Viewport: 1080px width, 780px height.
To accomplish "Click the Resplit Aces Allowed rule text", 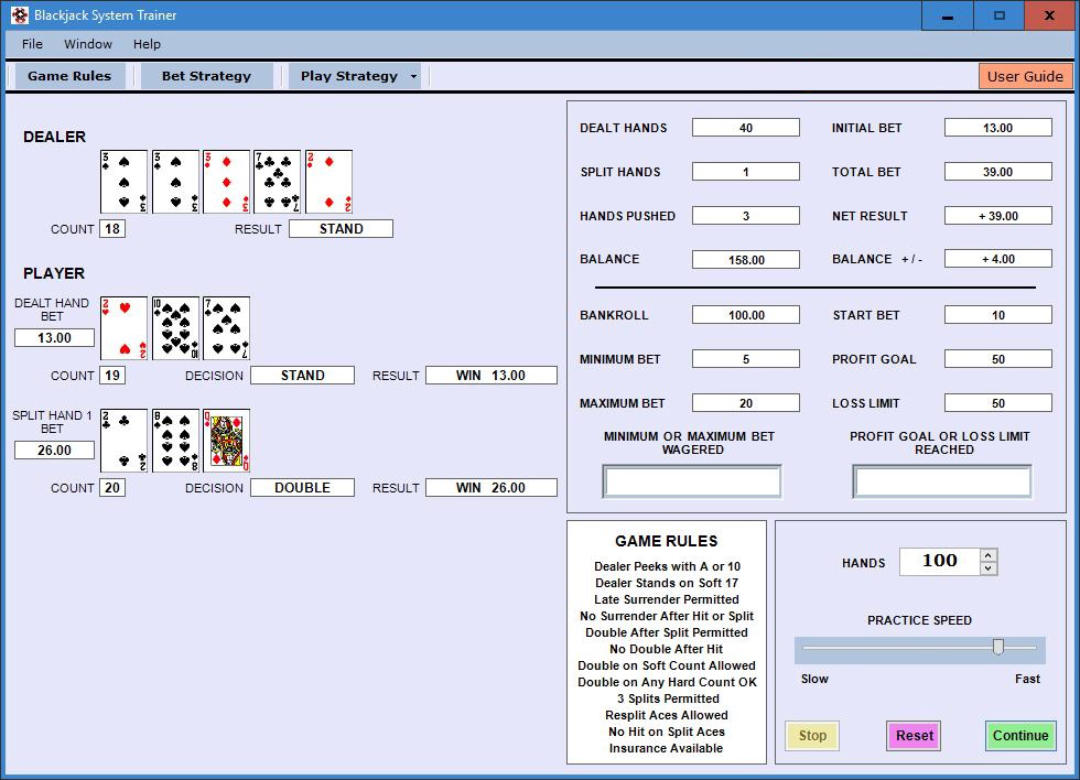I will tap(666, 715).
